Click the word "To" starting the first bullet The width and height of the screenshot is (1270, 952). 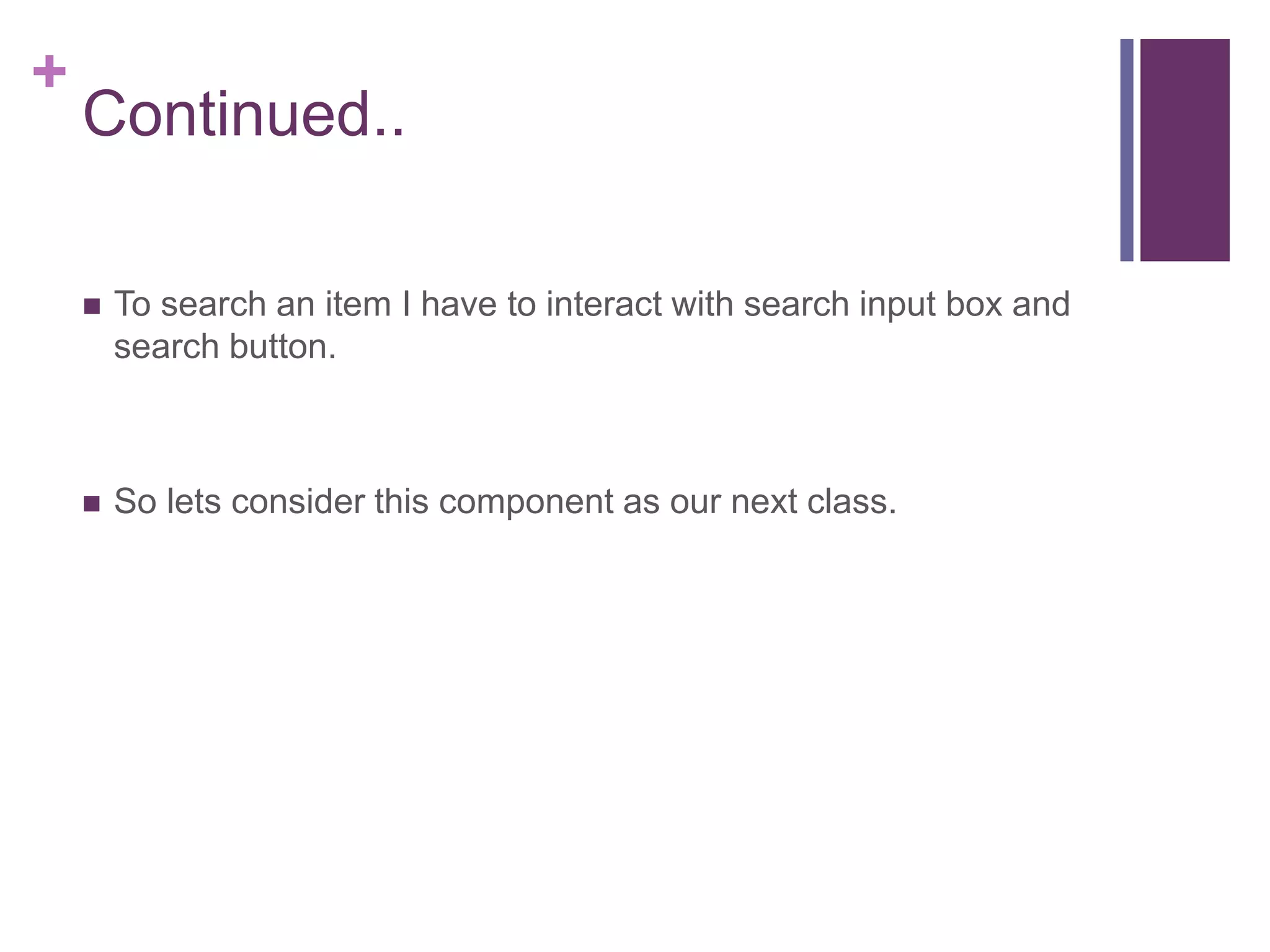click(132, 304)
